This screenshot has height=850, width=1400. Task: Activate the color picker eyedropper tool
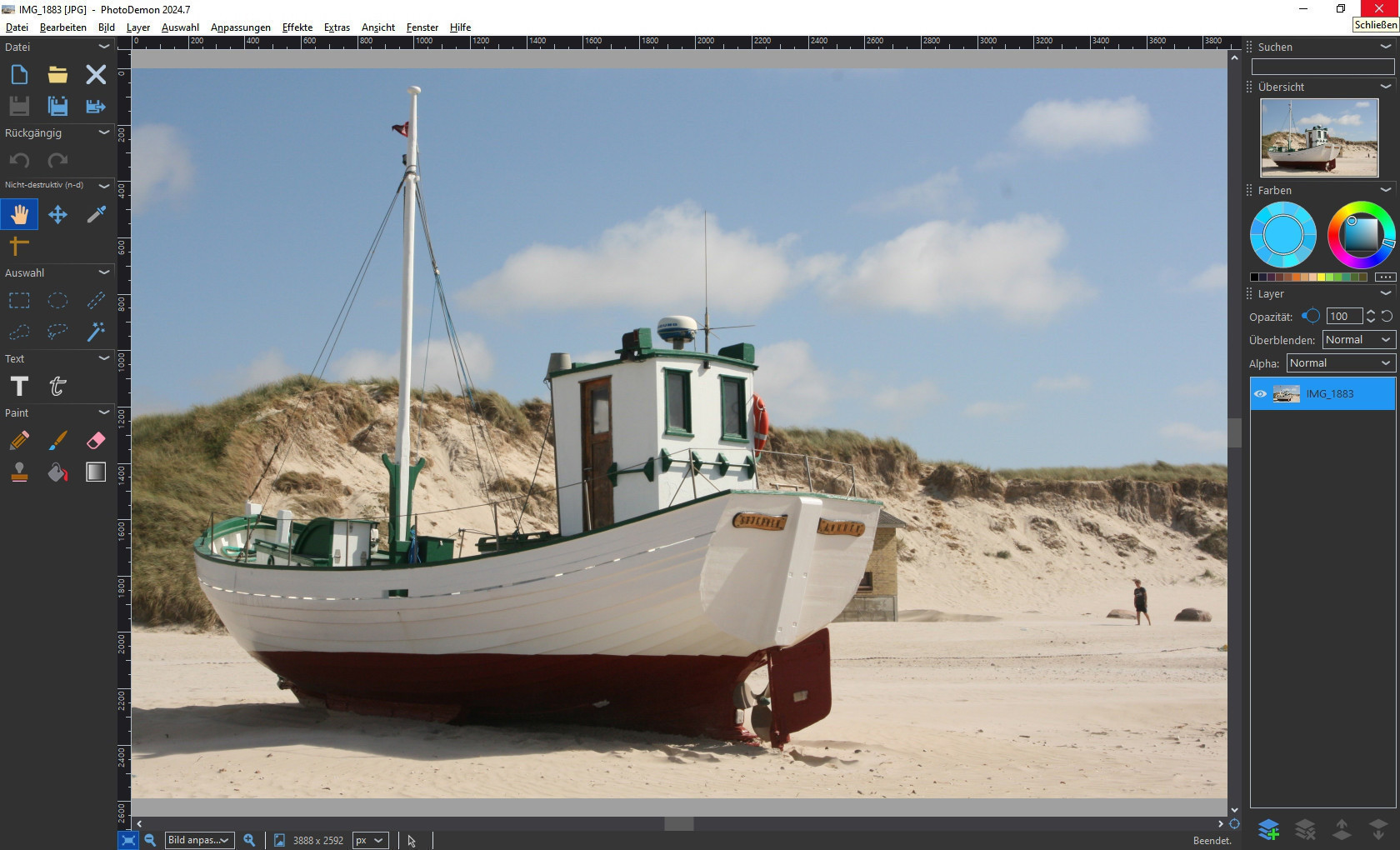96,215
